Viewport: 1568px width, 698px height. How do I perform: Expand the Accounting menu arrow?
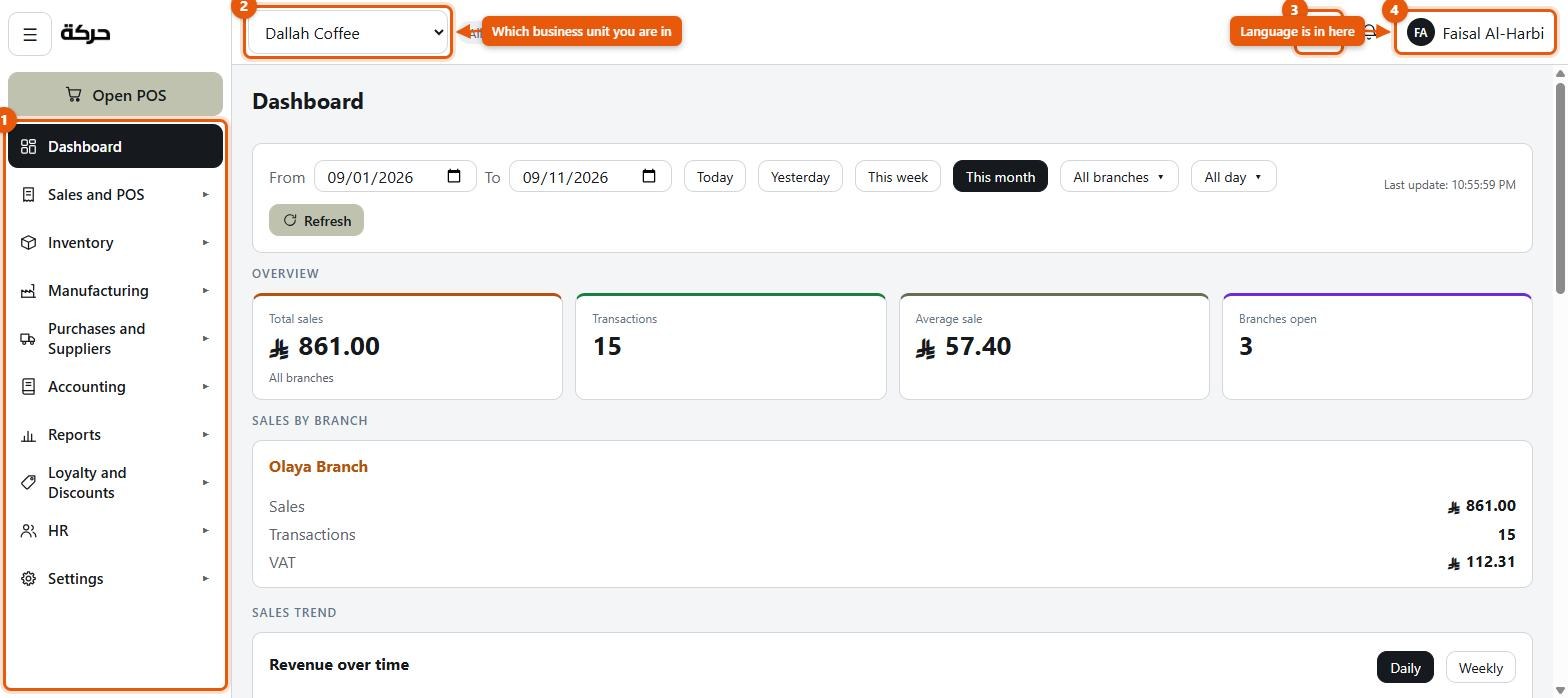205,387
